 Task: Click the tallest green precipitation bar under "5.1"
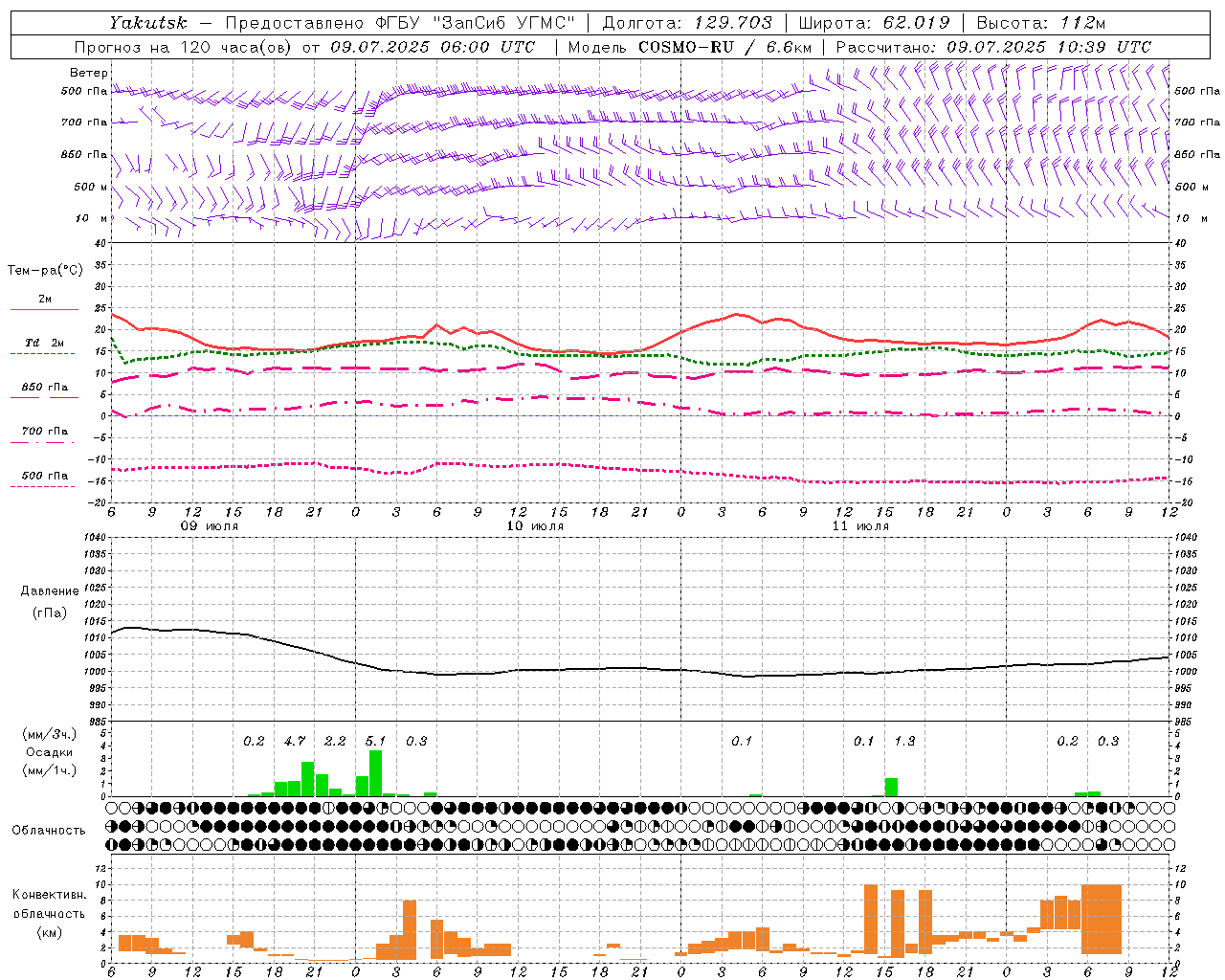click(x=376, y=773)
